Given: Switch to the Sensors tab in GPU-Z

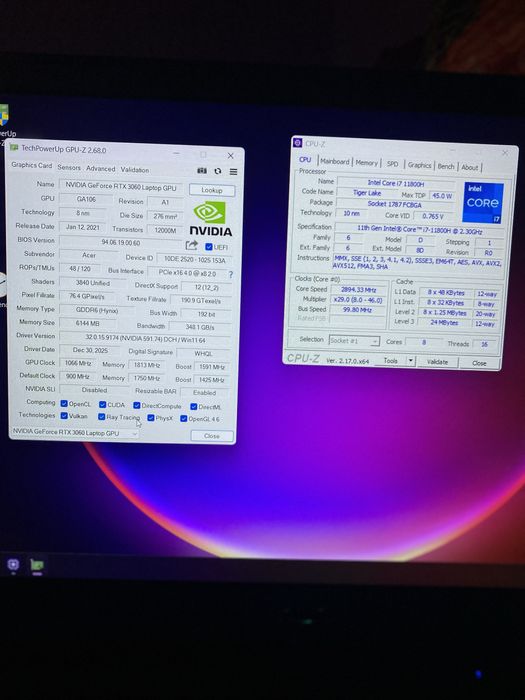Looking at the screenshot, I should [69, 167].
